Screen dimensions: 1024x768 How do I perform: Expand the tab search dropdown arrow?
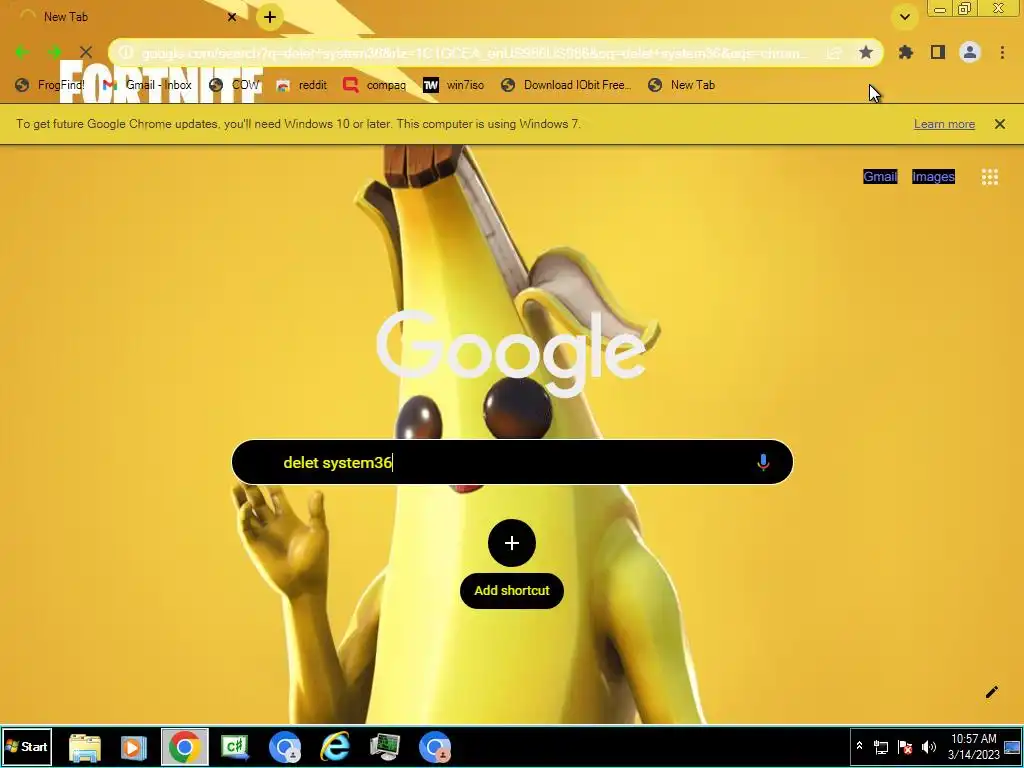904,17
